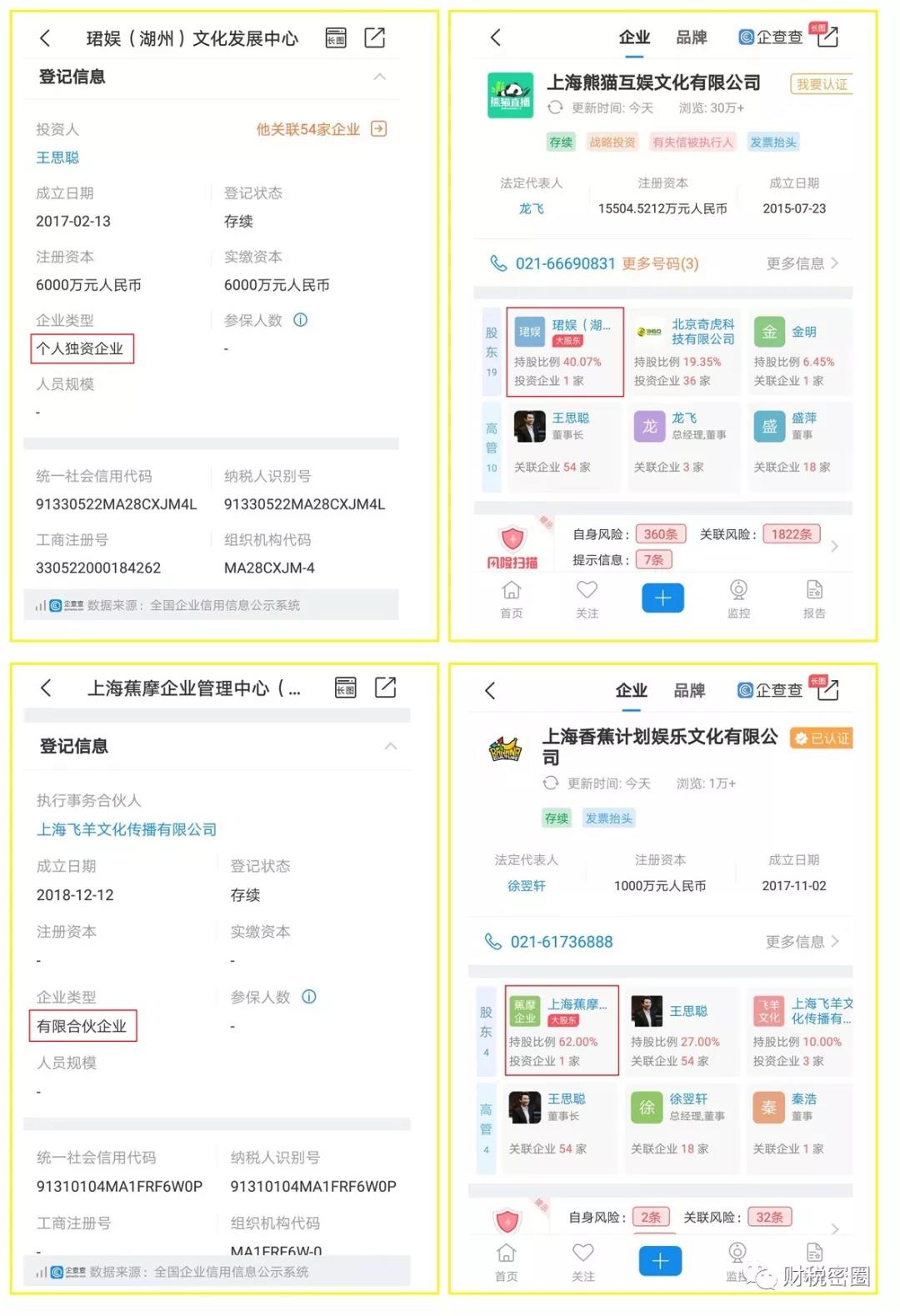The width and height of the screenshot is (900, 1316).
Task: Open shareholder 王思聪 27.00%
Action: 681,1031
